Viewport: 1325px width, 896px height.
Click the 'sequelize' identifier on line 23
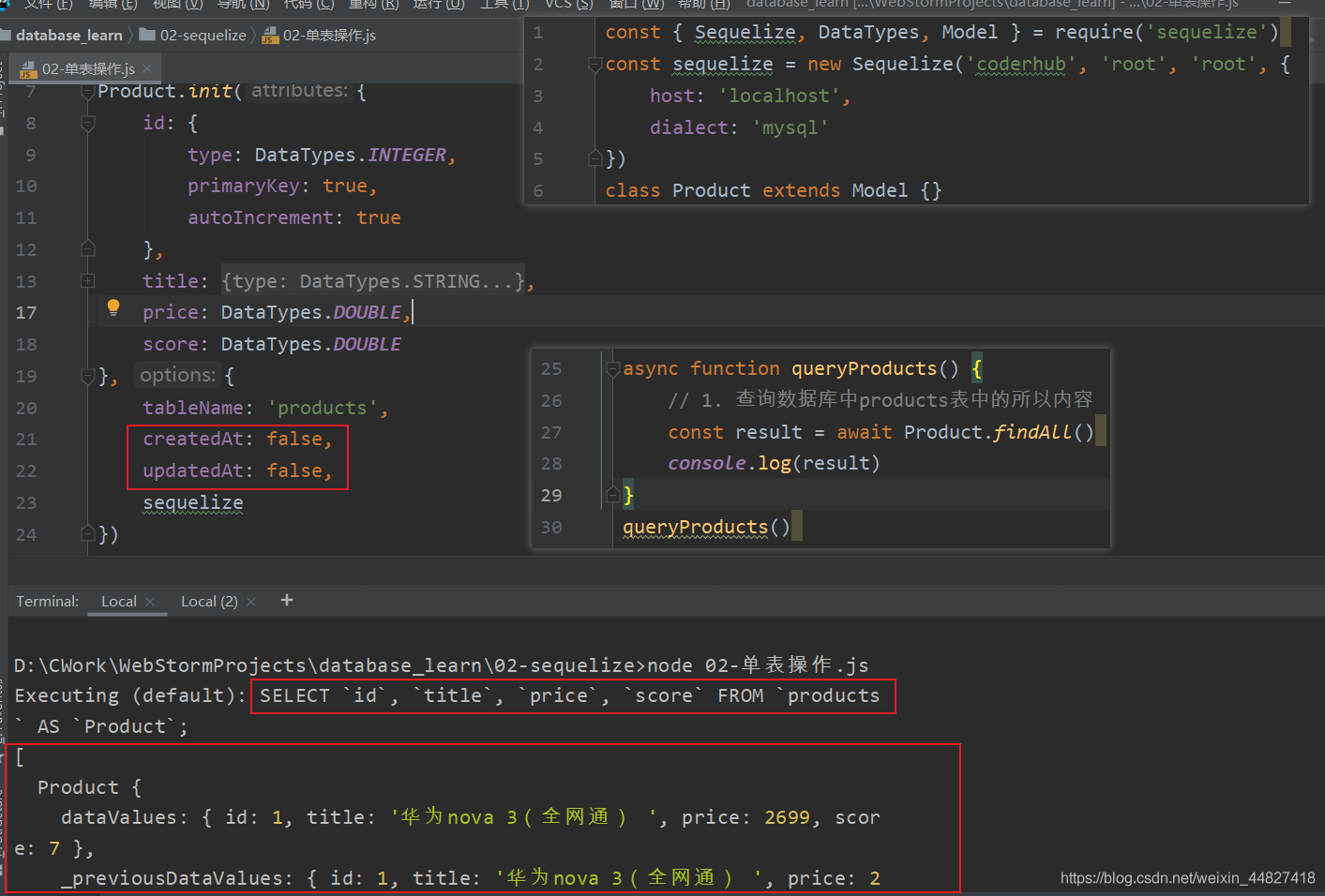point(193,503)
